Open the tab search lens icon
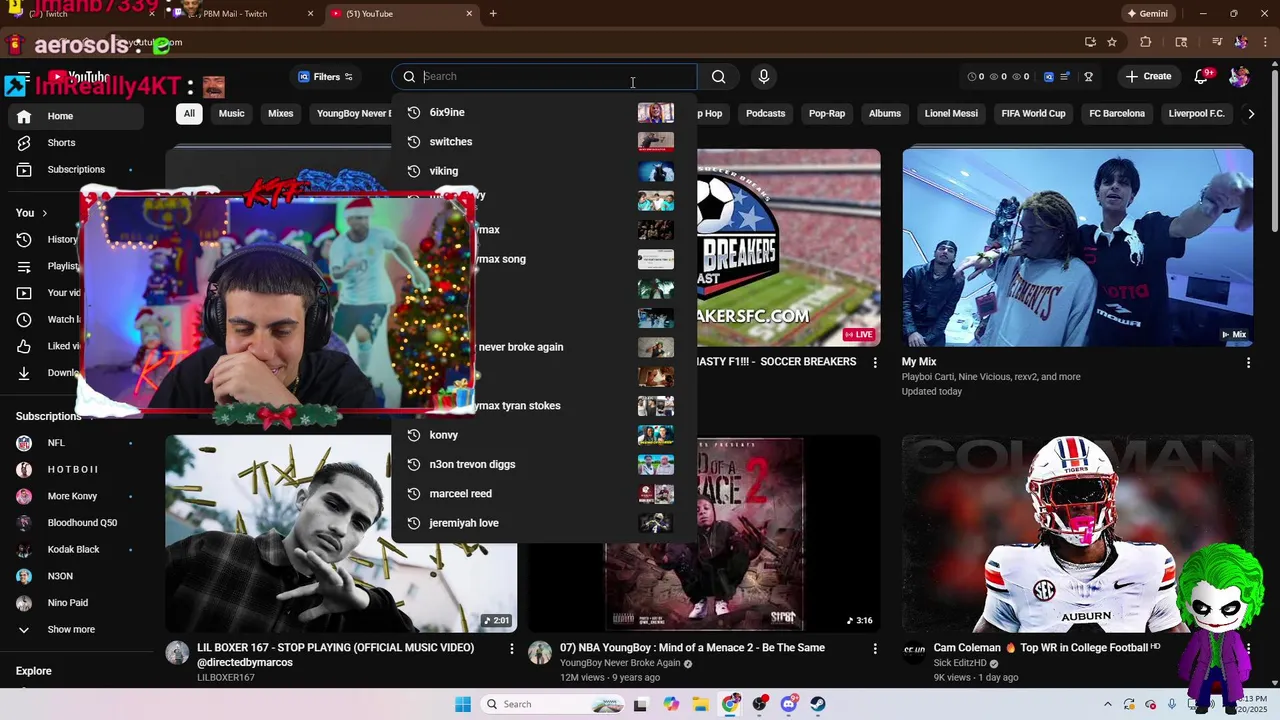Viewport: 1280px width, 720px height. 1181,42
